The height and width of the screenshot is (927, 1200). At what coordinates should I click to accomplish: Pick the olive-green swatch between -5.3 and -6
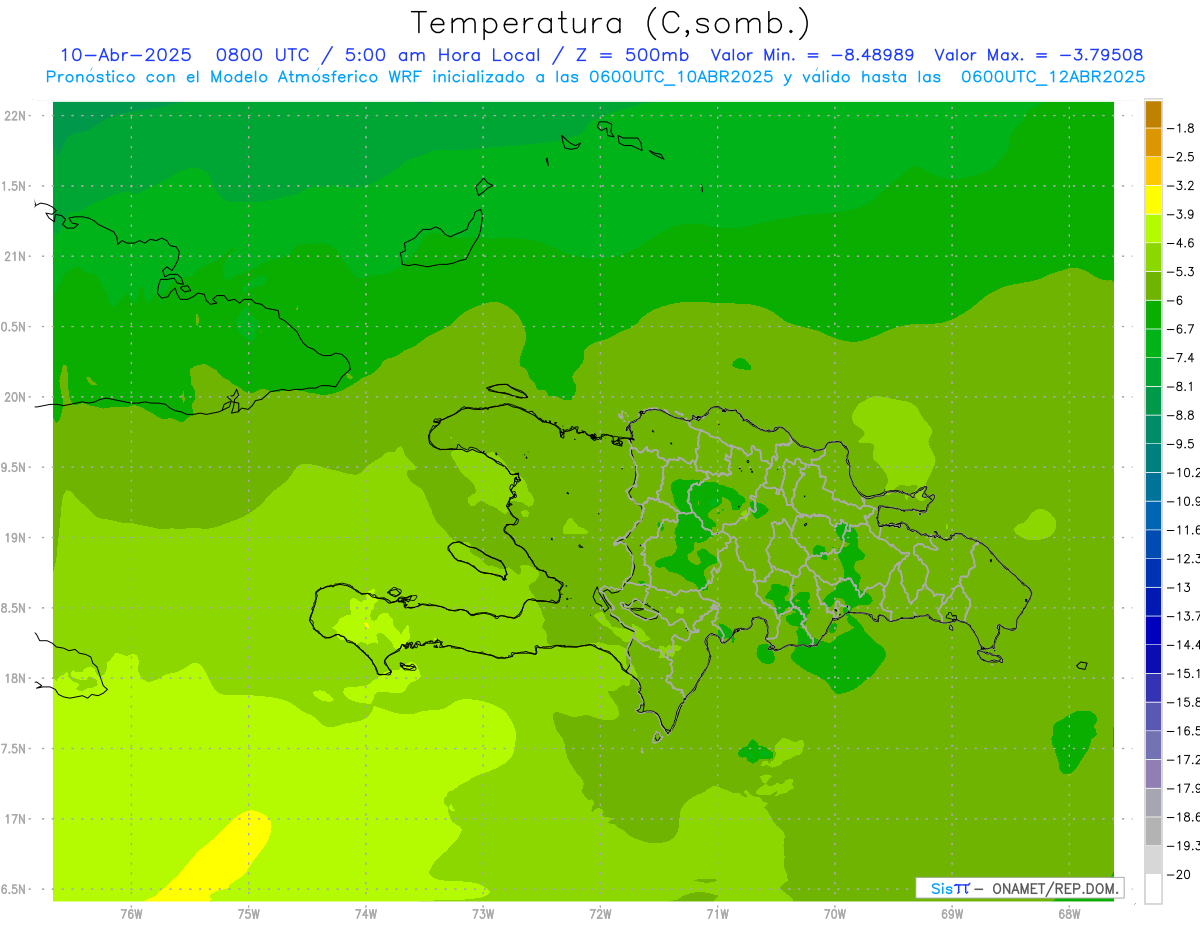[x=1153, y=286]
